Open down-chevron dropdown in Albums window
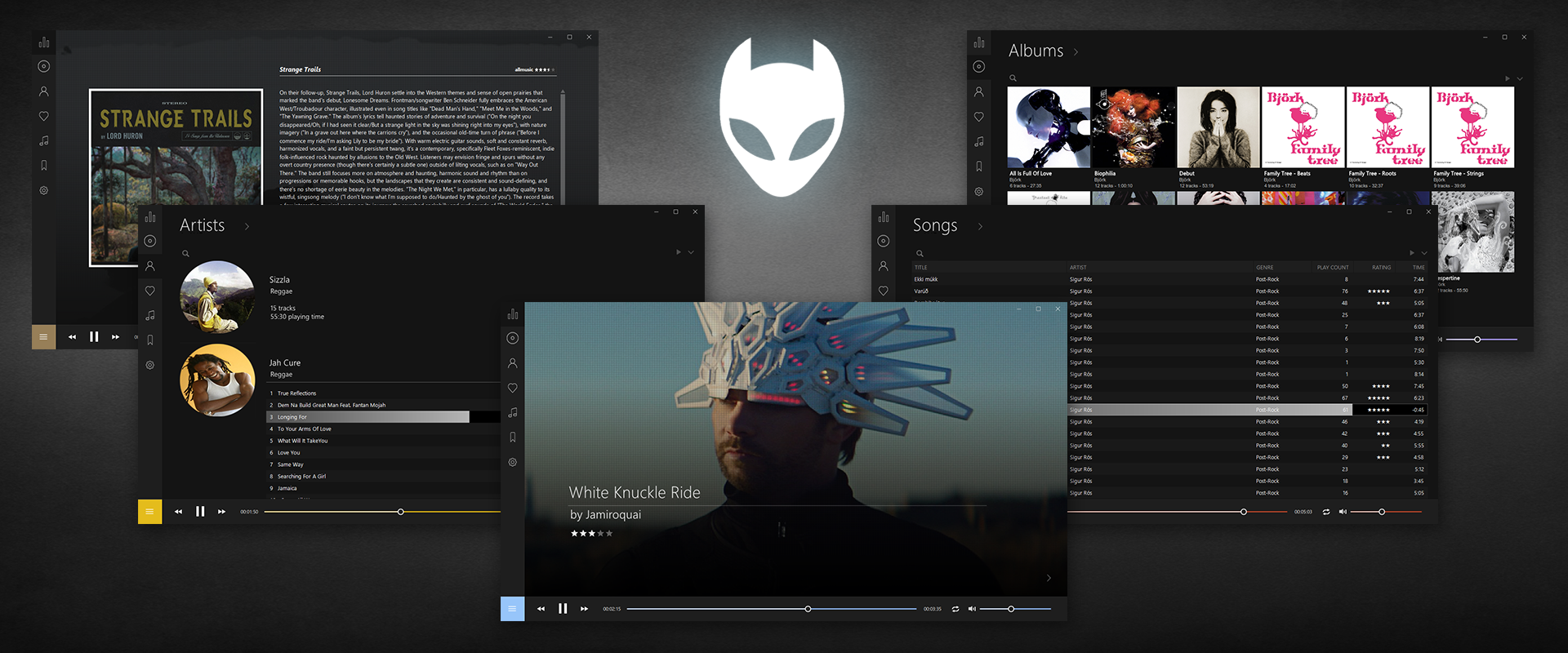Viewport: 1568px width, 653px height. coord(1520,78)
